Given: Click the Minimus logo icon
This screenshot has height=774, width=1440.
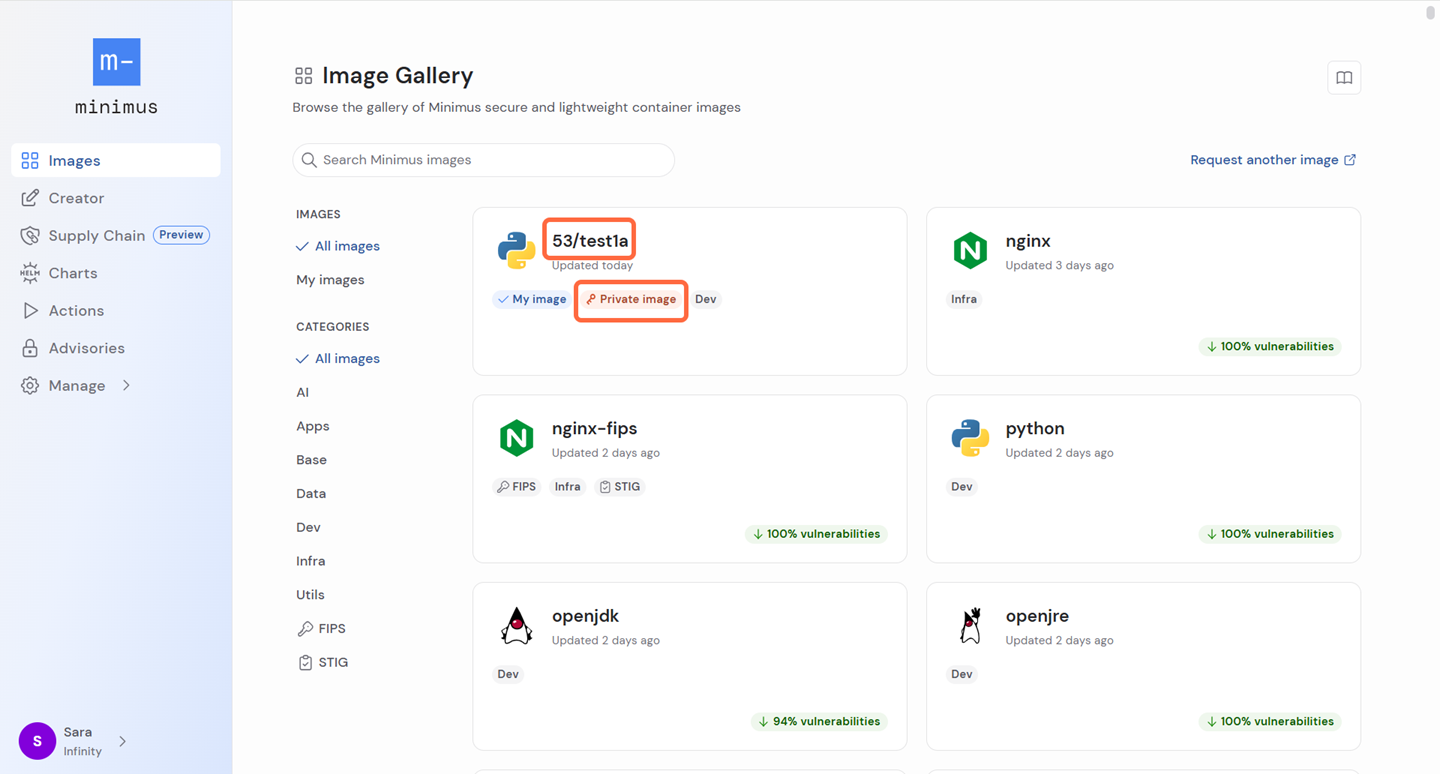Looking at the screenshot, I should coord(116,62).
